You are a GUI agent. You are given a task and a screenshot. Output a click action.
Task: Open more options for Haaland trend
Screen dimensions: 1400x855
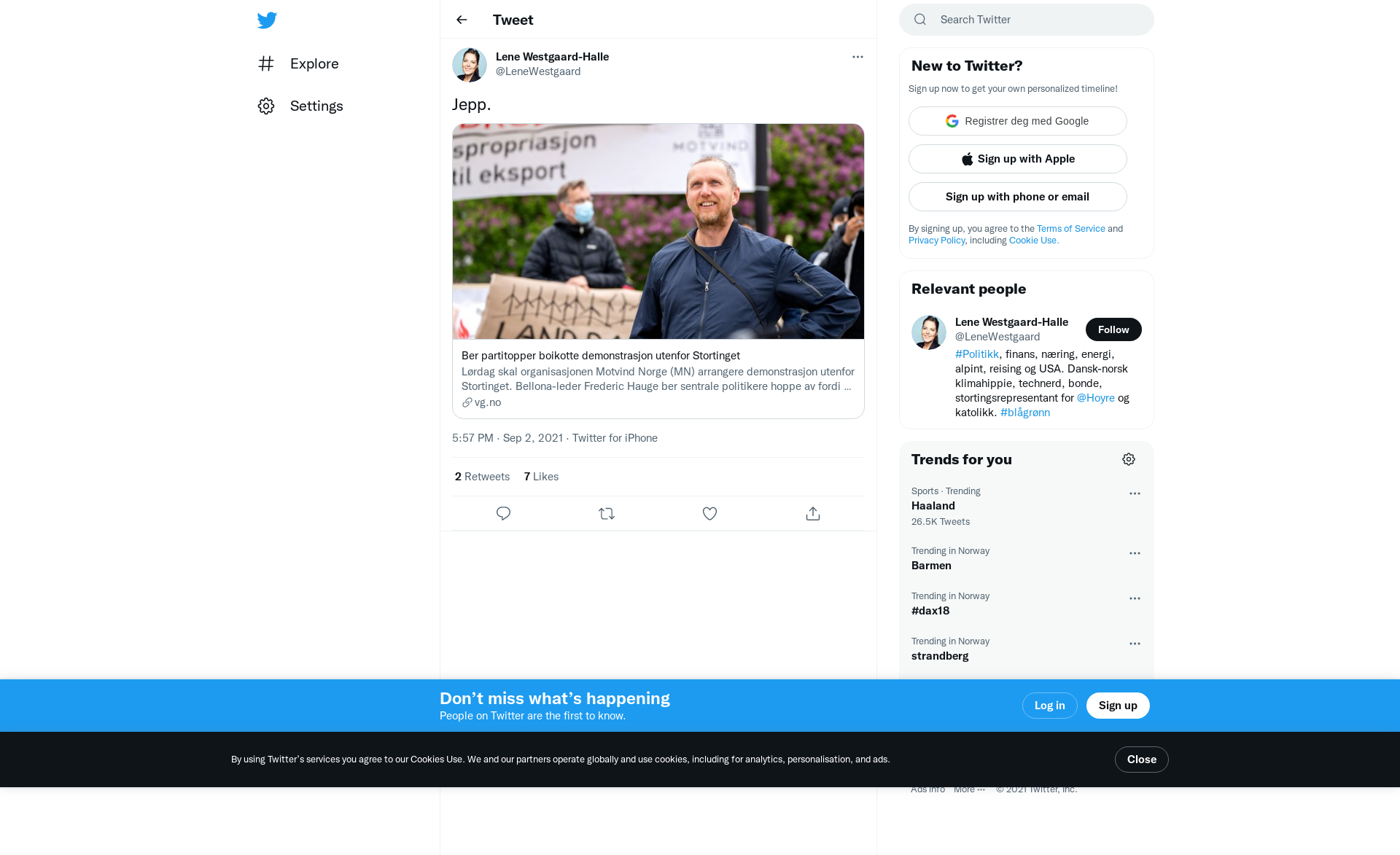1135,493
